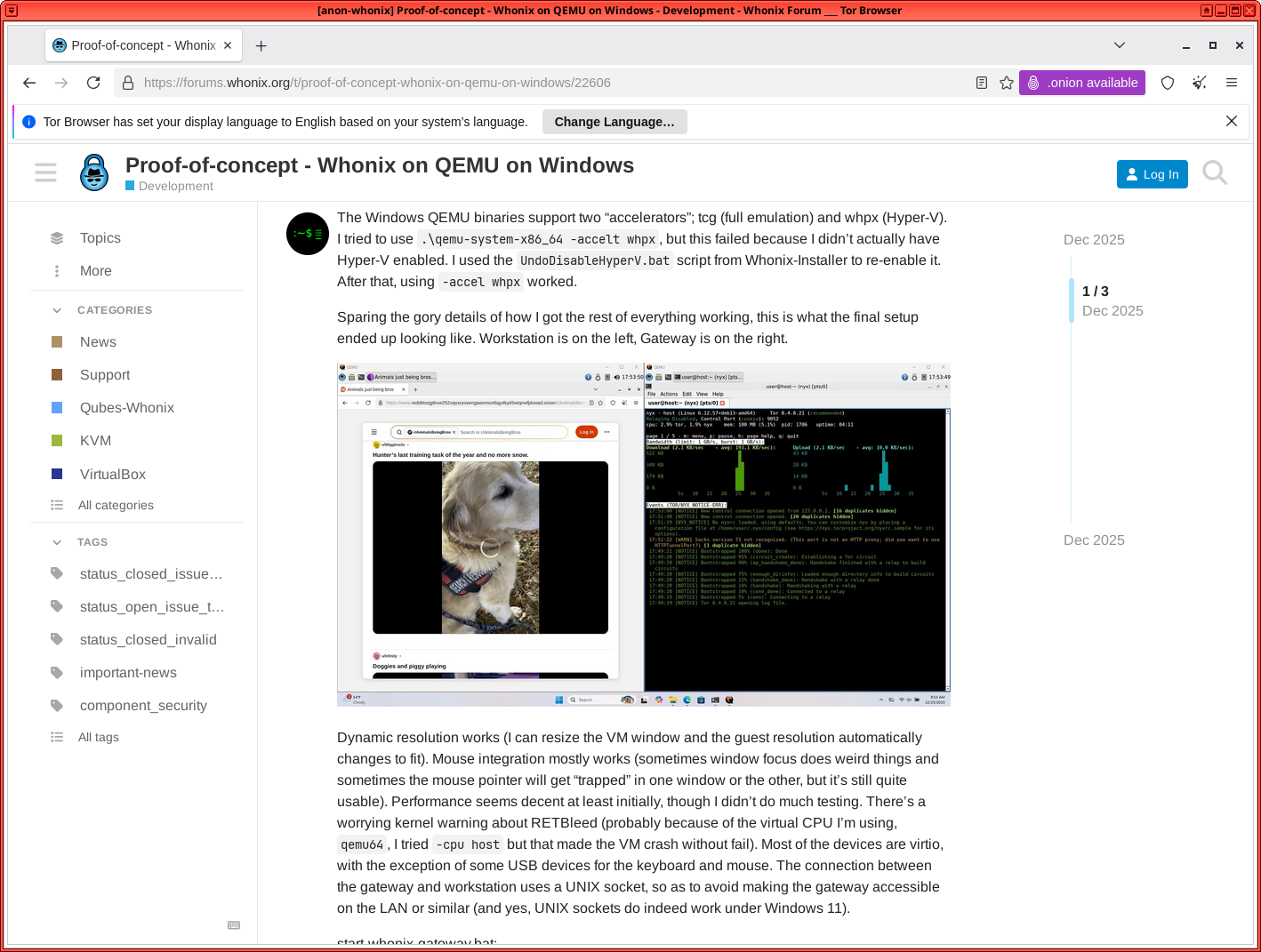Click the Log In button
The height and width of the screenshot is (952, 1261).
[x=1152, y=174]
